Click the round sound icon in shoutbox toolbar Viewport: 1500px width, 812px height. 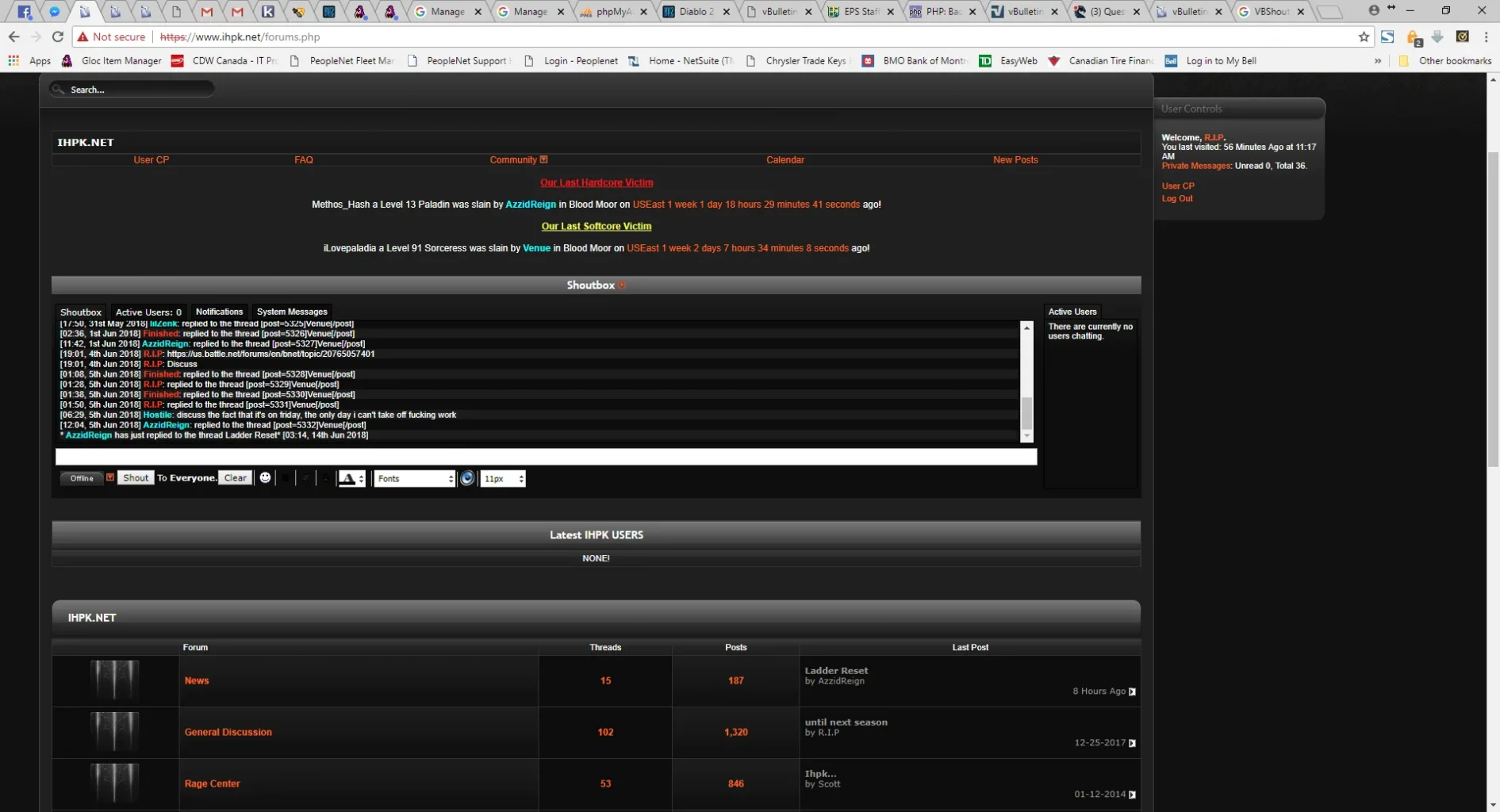coord(467,478)
